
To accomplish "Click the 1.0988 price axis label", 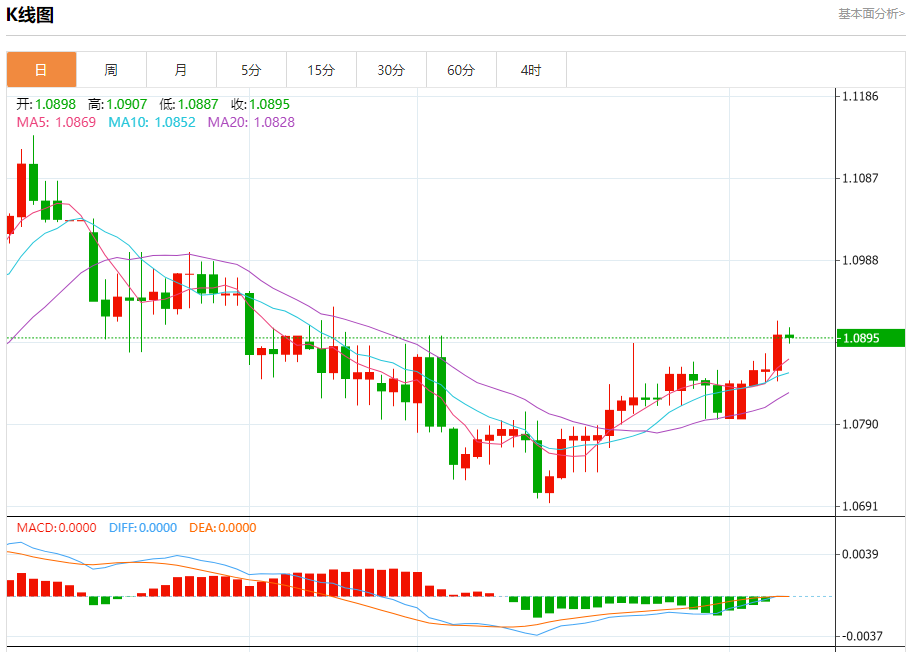I will pyautogui.click(x=860, y=260).
